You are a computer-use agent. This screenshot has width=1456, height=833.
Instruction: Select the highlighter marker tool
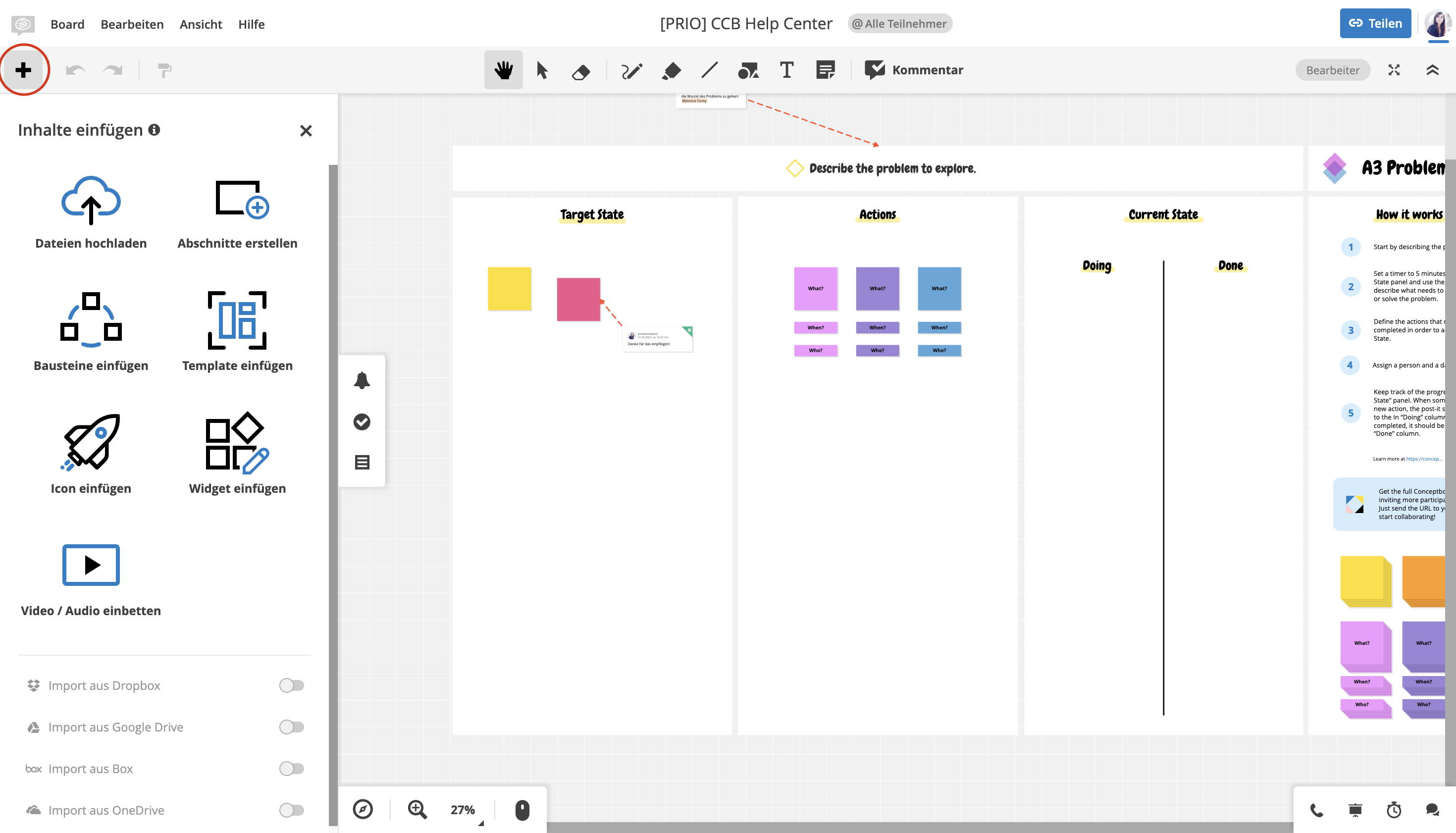[671, 70]
